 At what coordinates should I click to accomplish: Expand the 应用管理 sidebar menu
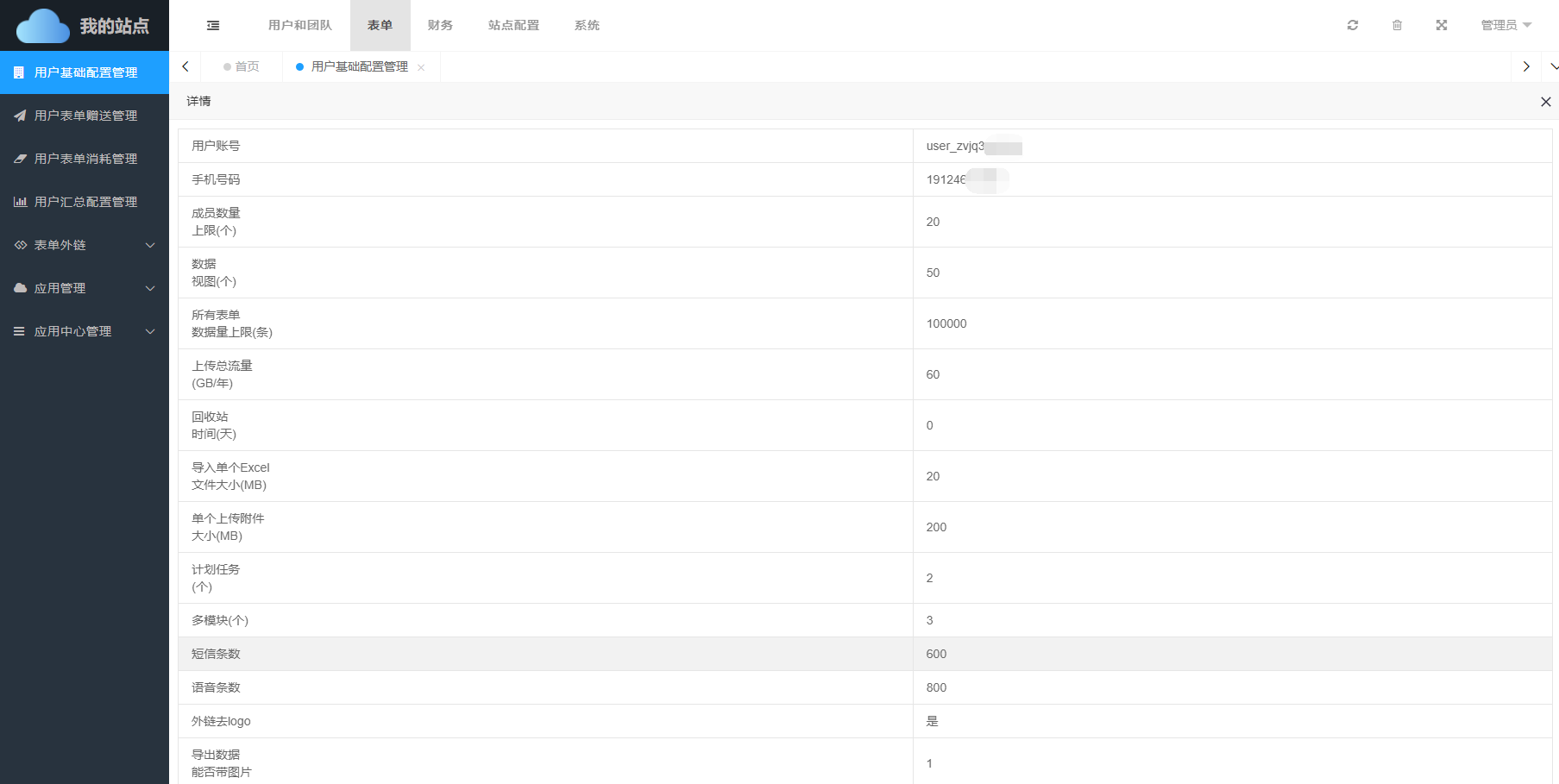click(x=85, y=288)
